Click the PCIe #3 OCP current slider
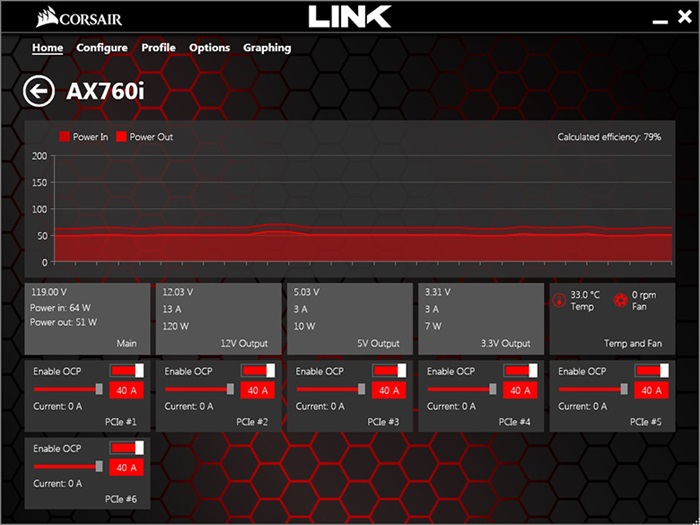This screenshot has width=700, height=525. 331,389
